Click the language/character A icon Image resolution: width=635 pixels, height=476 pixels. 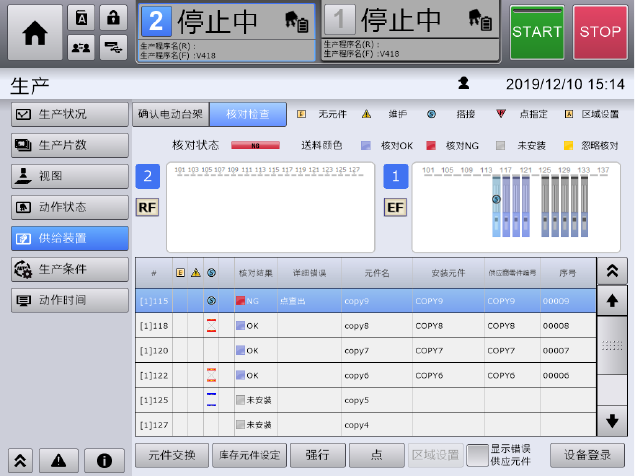pyautogui.click(x=81, y=18)
